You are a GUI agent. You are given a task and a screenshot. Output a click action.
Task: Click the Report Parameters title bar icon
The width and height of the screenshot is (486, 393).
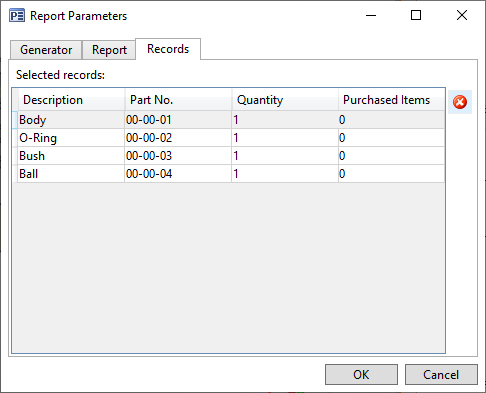coord(17,16)
